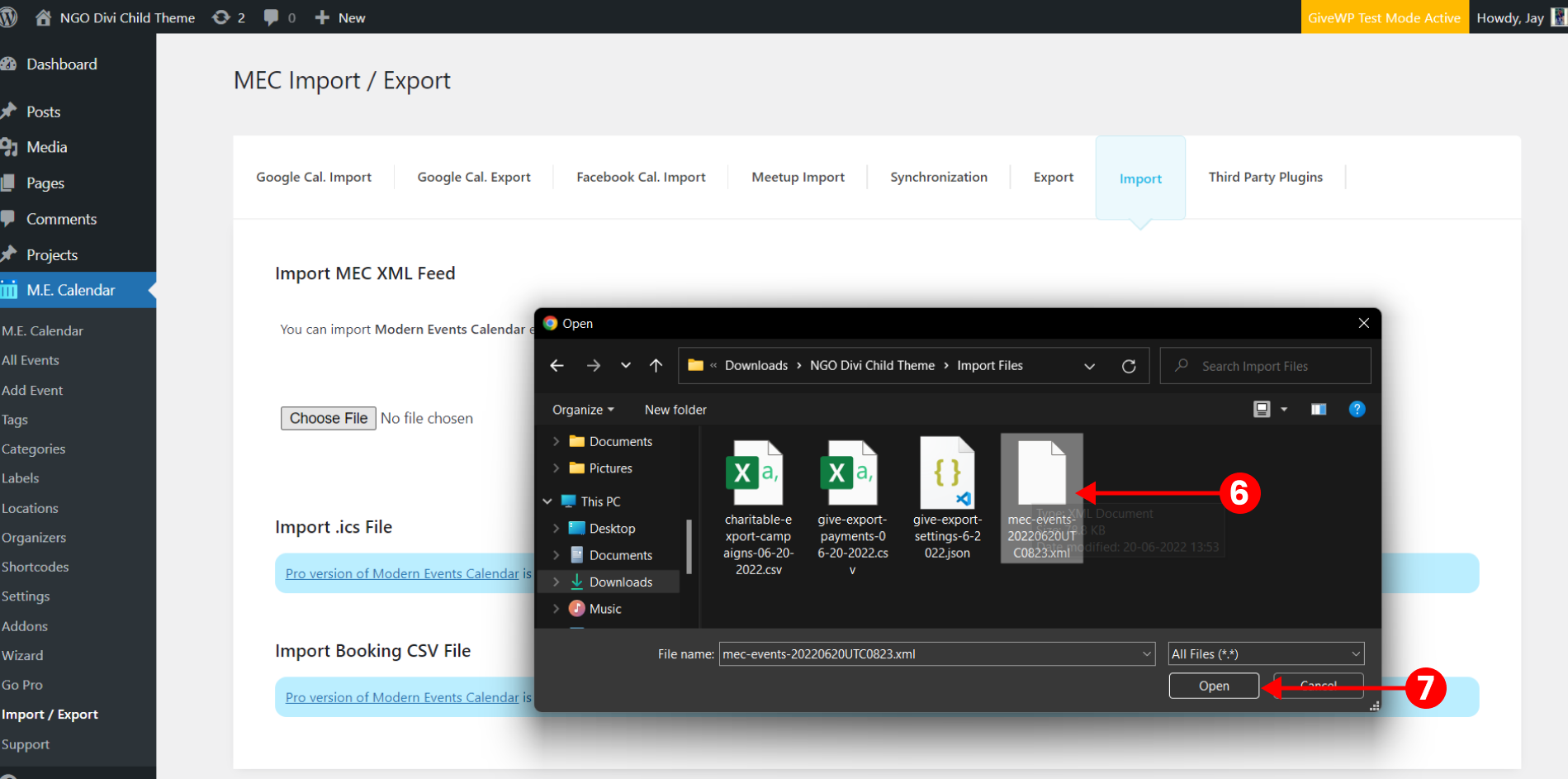Screen dimensions: 1568x779
Task: Go up one folder level arrow
Action: (x=656, y=366)
